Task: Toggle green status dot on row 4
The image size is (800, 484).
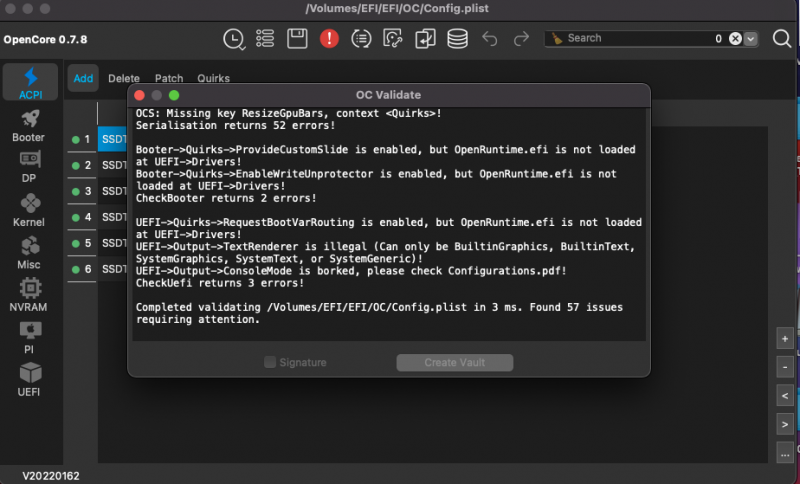Action: (x=75, y=217)
